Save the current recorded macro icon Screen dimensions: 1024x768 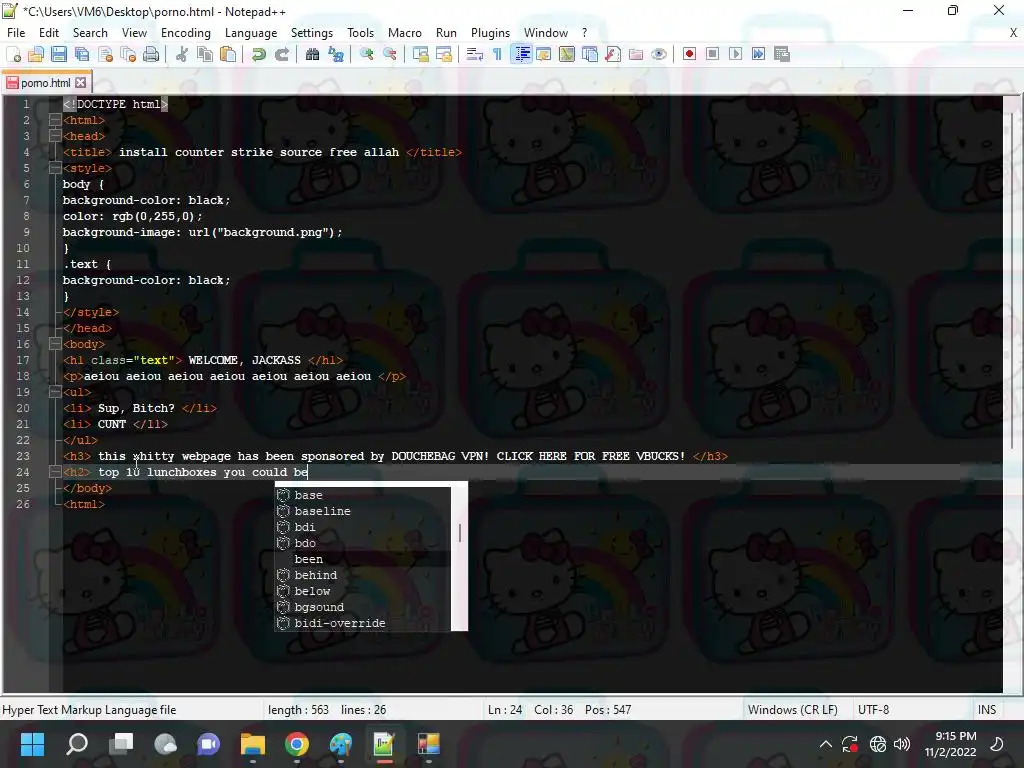point(782,54)
